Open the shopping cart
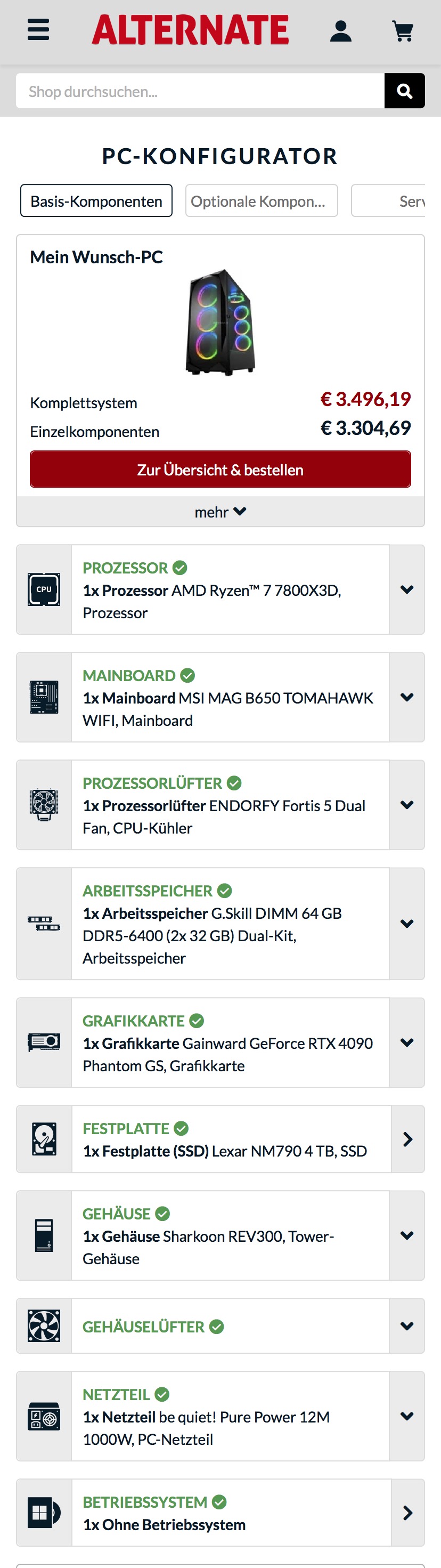This screenshot has width=441, height=1568. [x=403, y=30]
